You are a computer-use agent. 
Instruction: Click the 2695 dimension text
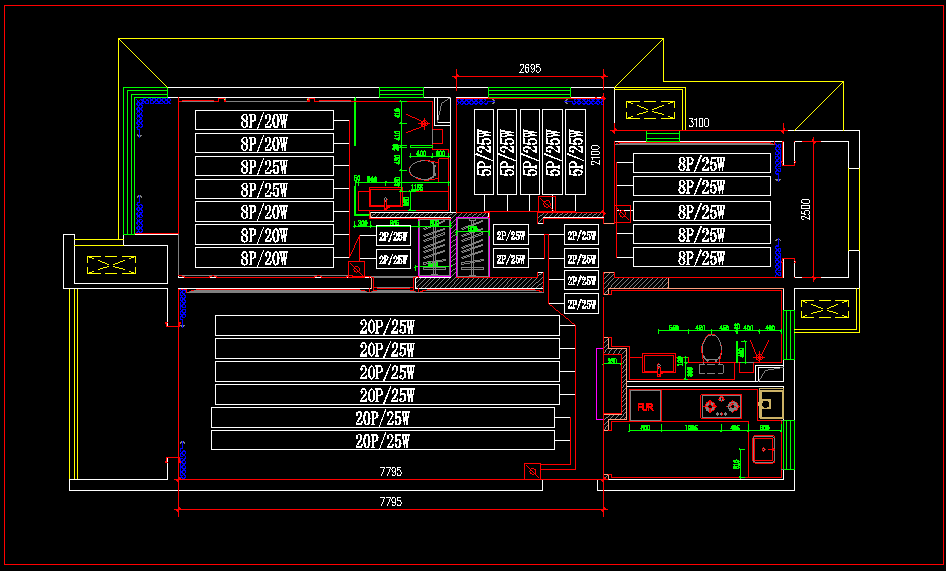pos(530,69)
